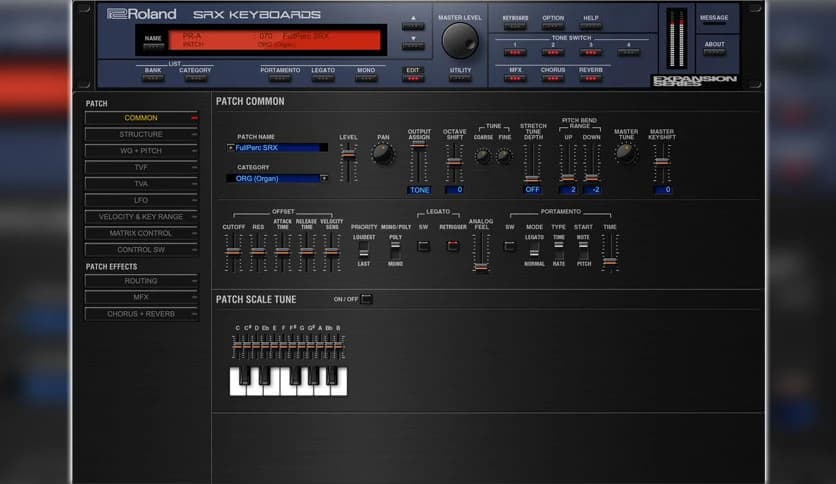Open the Bank list
Image resolution: width=836 pixels, height=484 pixels.
[x=152, y=78]
